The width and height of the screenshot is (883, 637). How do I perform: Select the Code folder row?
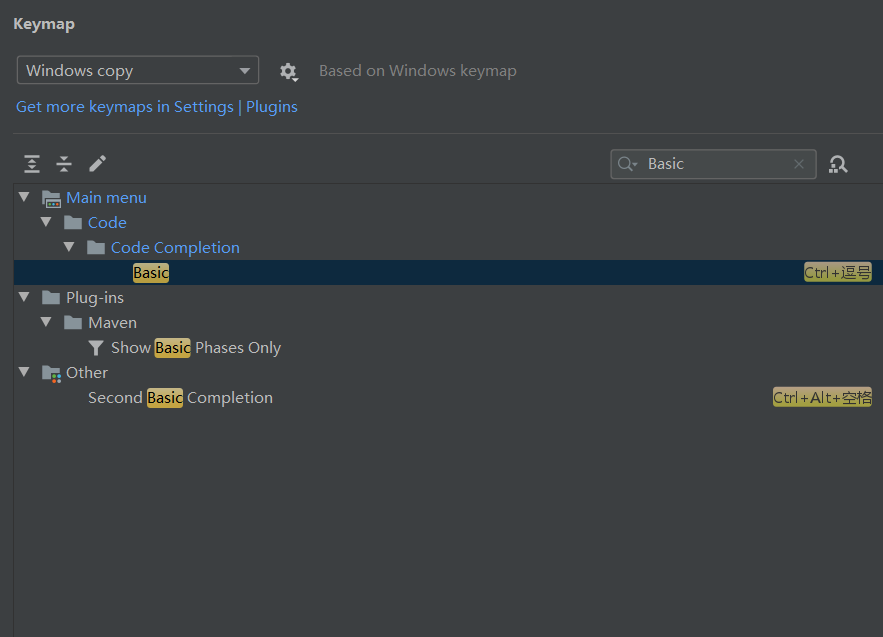point(107,223)
